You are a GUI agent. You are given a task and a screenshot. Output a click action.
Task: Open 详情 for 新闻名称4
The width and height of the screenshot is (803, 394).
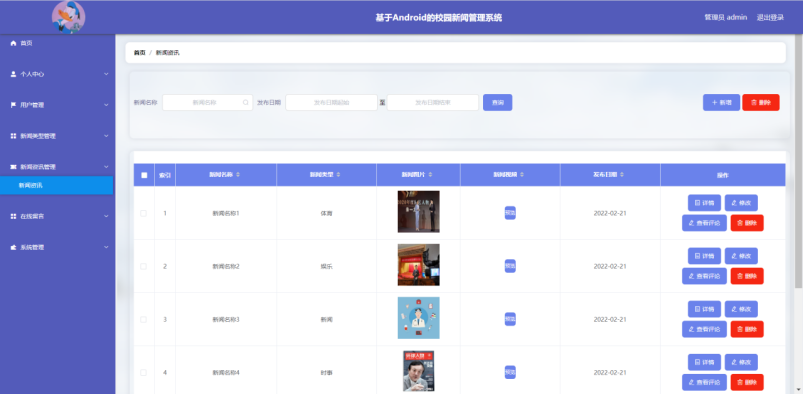(704, 362)
